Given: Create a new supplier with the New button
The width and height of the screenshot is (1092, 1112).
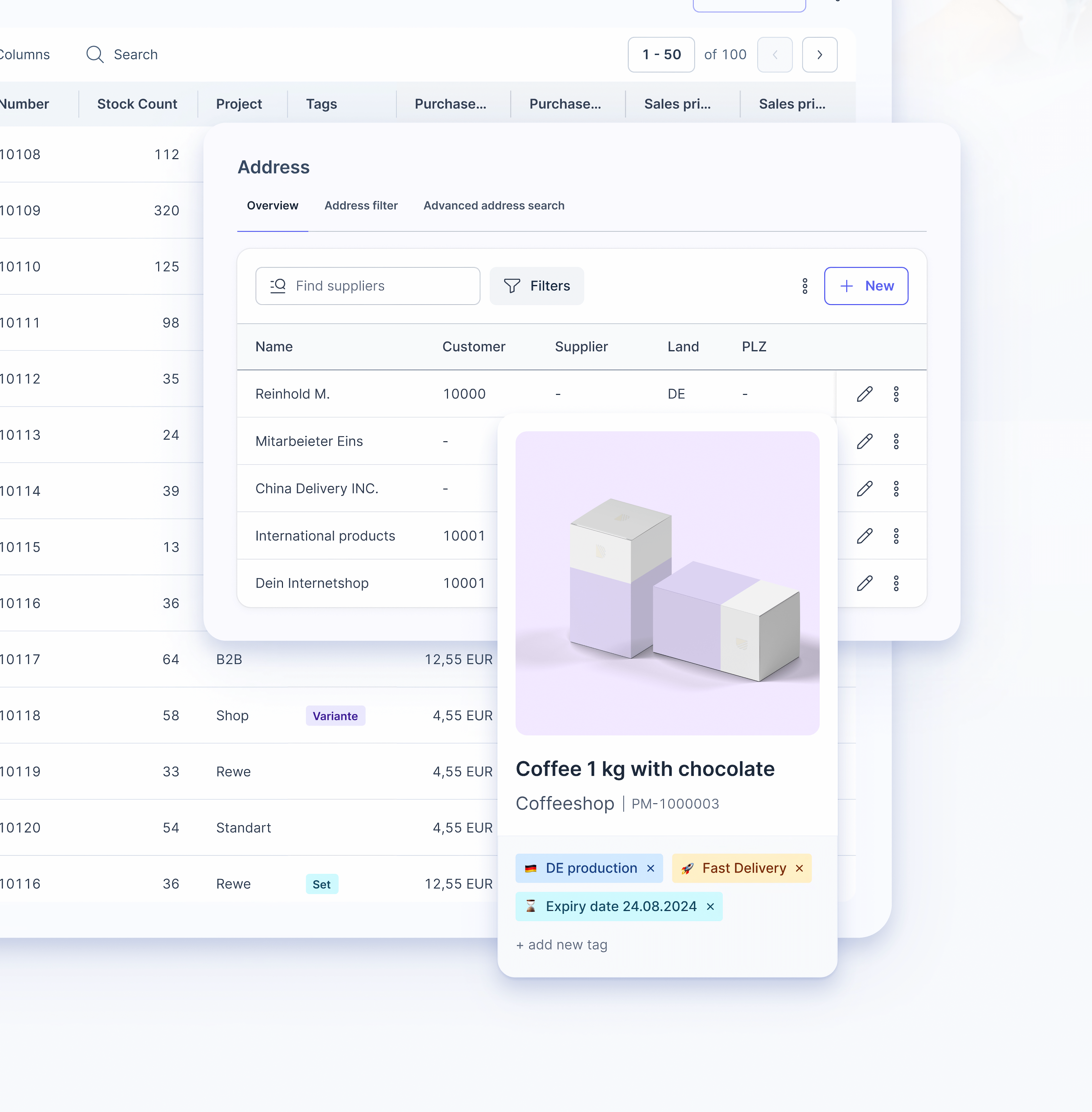Looking at the screenshot, I should (866, 286).
